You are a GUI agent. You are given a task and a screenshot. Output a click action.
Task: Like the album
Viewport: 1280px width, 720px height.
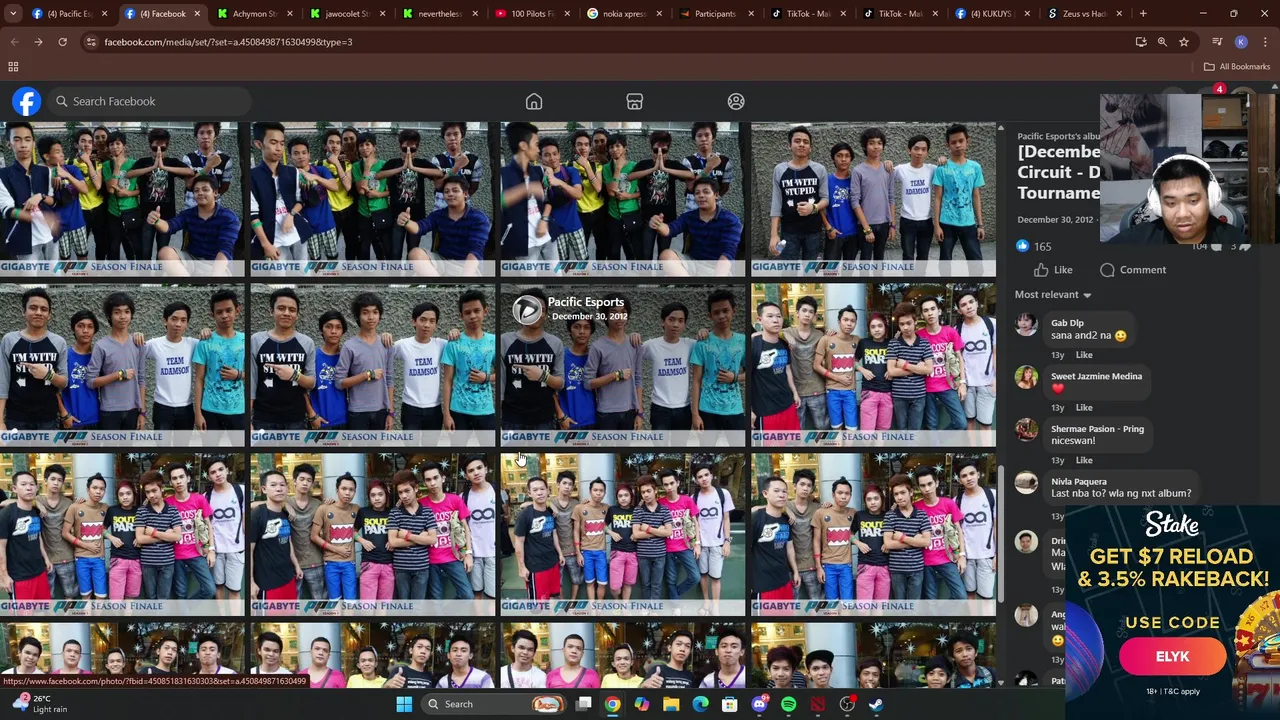(x=1053, y=270)
